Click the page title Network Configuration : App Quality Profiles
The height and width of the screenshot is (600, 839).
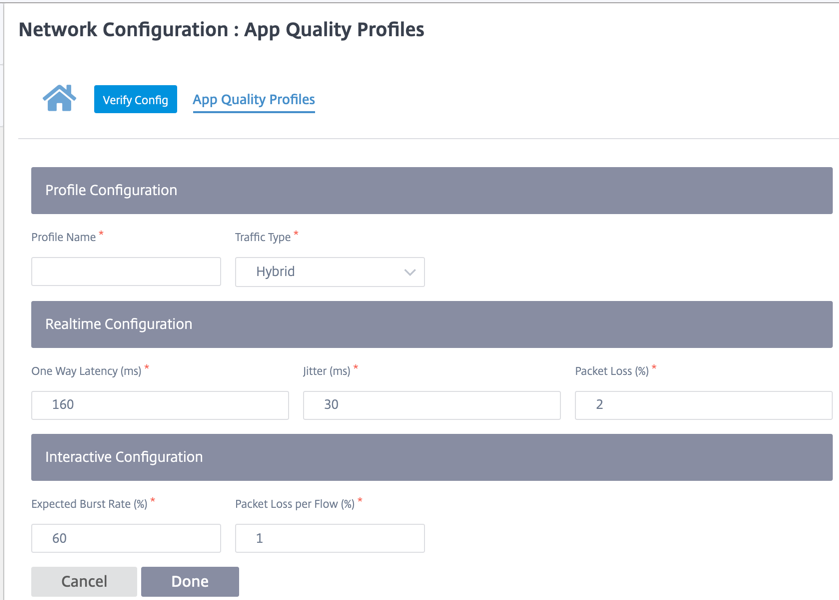[x=222, y=29]
